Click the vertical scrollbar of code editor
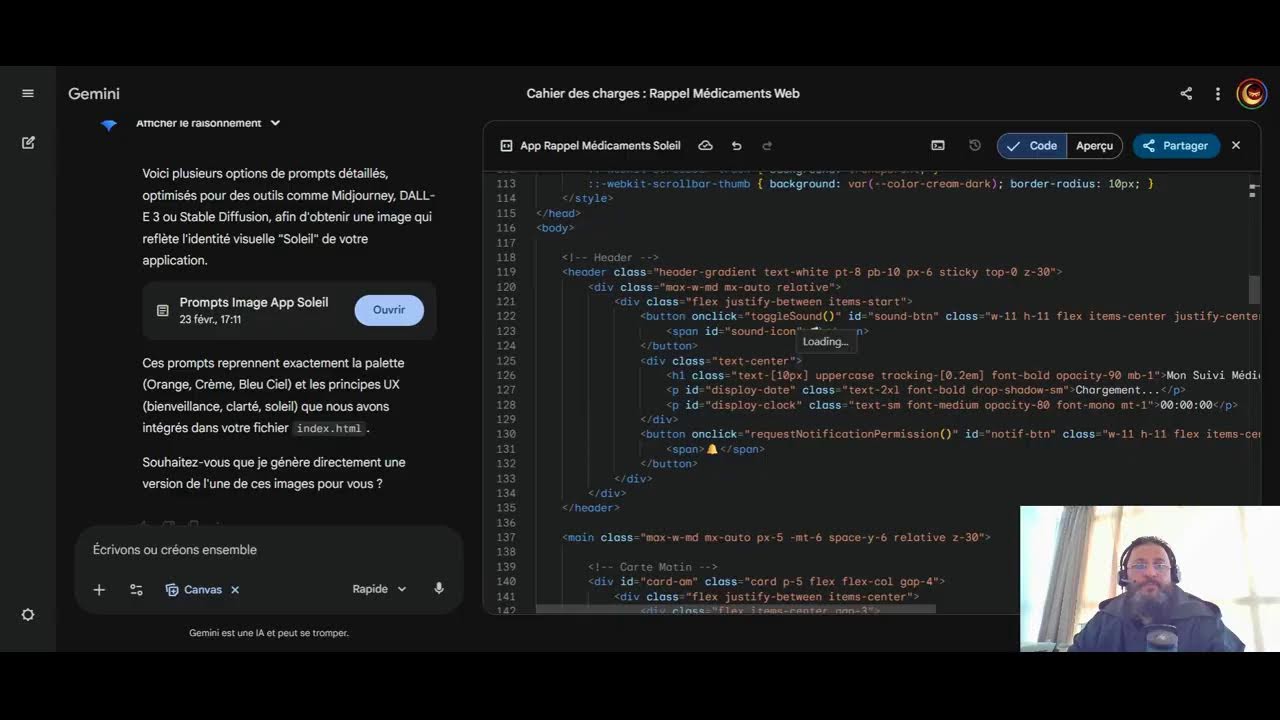The width and height of the screenshot is (1280, 720). point(1254,290)
